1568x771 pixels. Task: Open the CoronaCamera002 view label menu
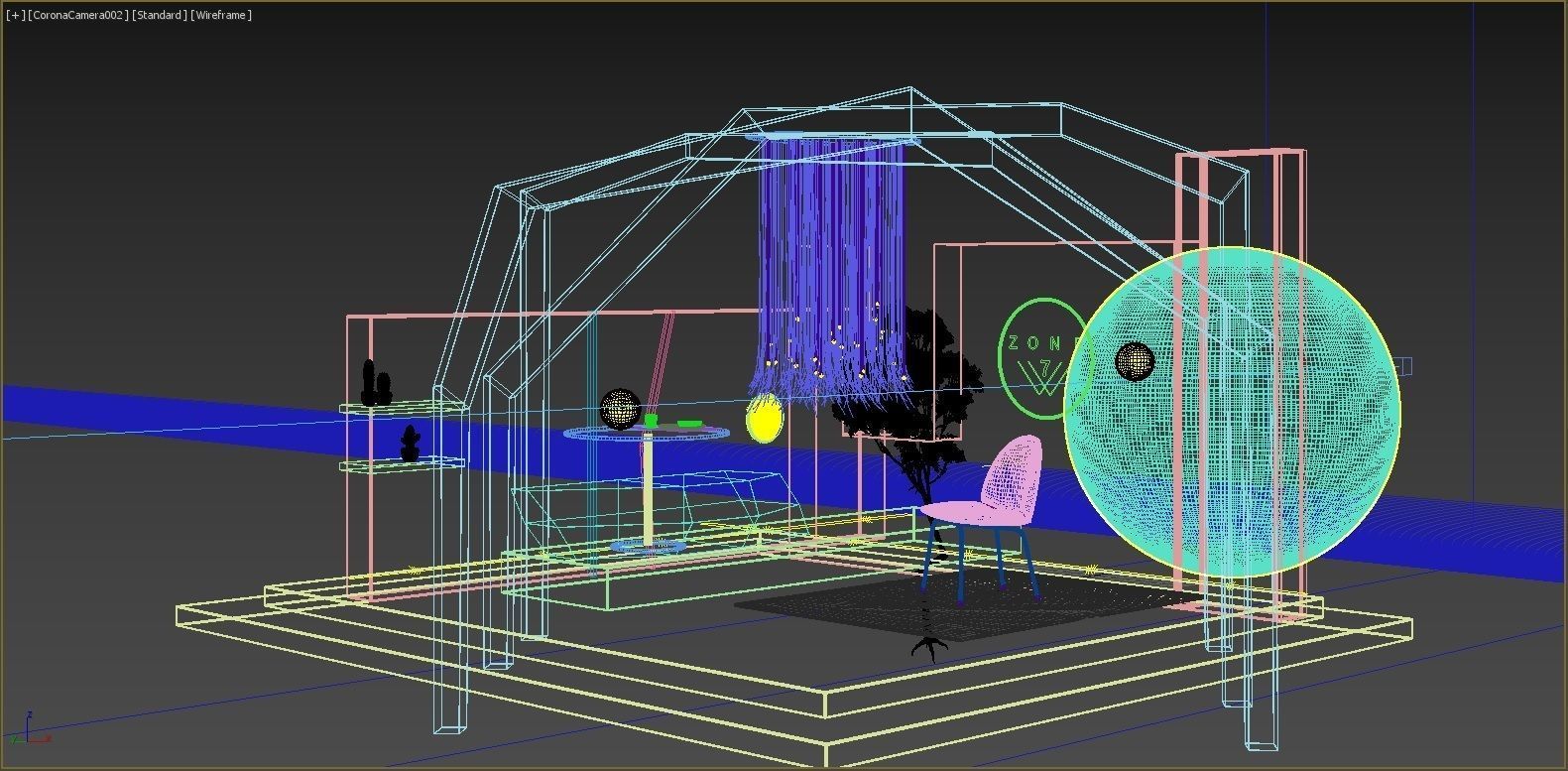pos(78,15)
